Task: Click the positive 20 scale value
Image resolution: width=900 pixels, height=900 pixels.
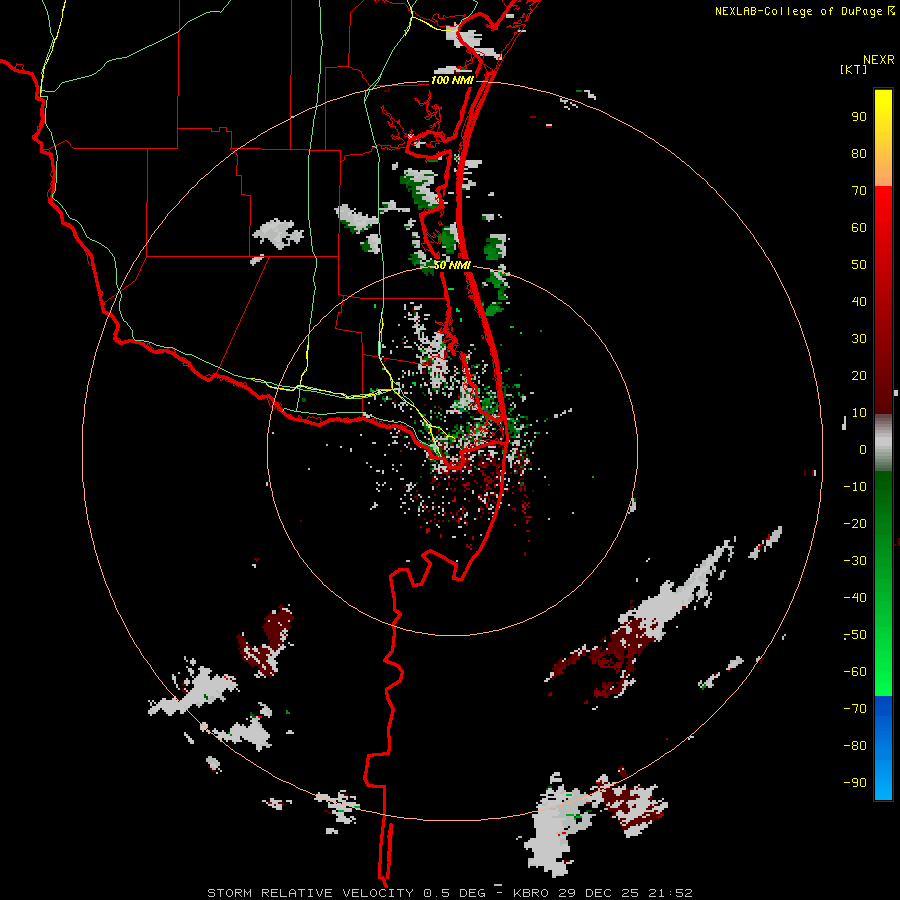Action: [x=859, y=375]
